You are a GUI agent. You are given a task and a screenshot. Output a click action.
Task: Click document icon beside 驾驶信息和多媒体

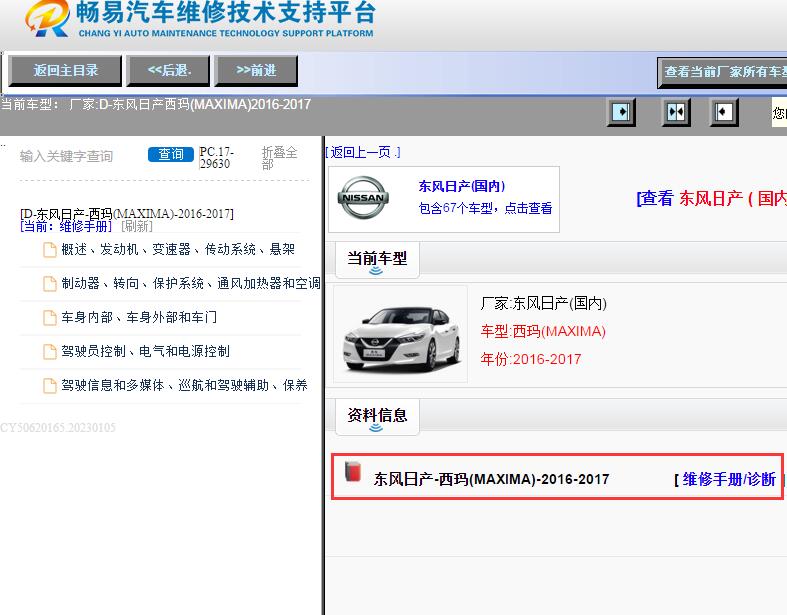point(50,386)
